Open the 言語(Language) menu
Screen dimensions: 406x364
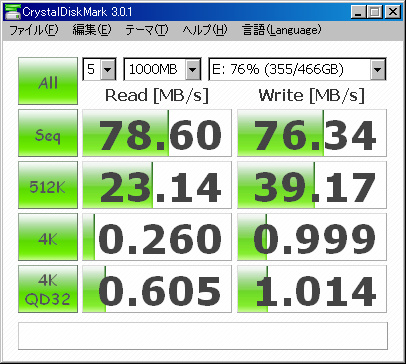tap(282, 30)
